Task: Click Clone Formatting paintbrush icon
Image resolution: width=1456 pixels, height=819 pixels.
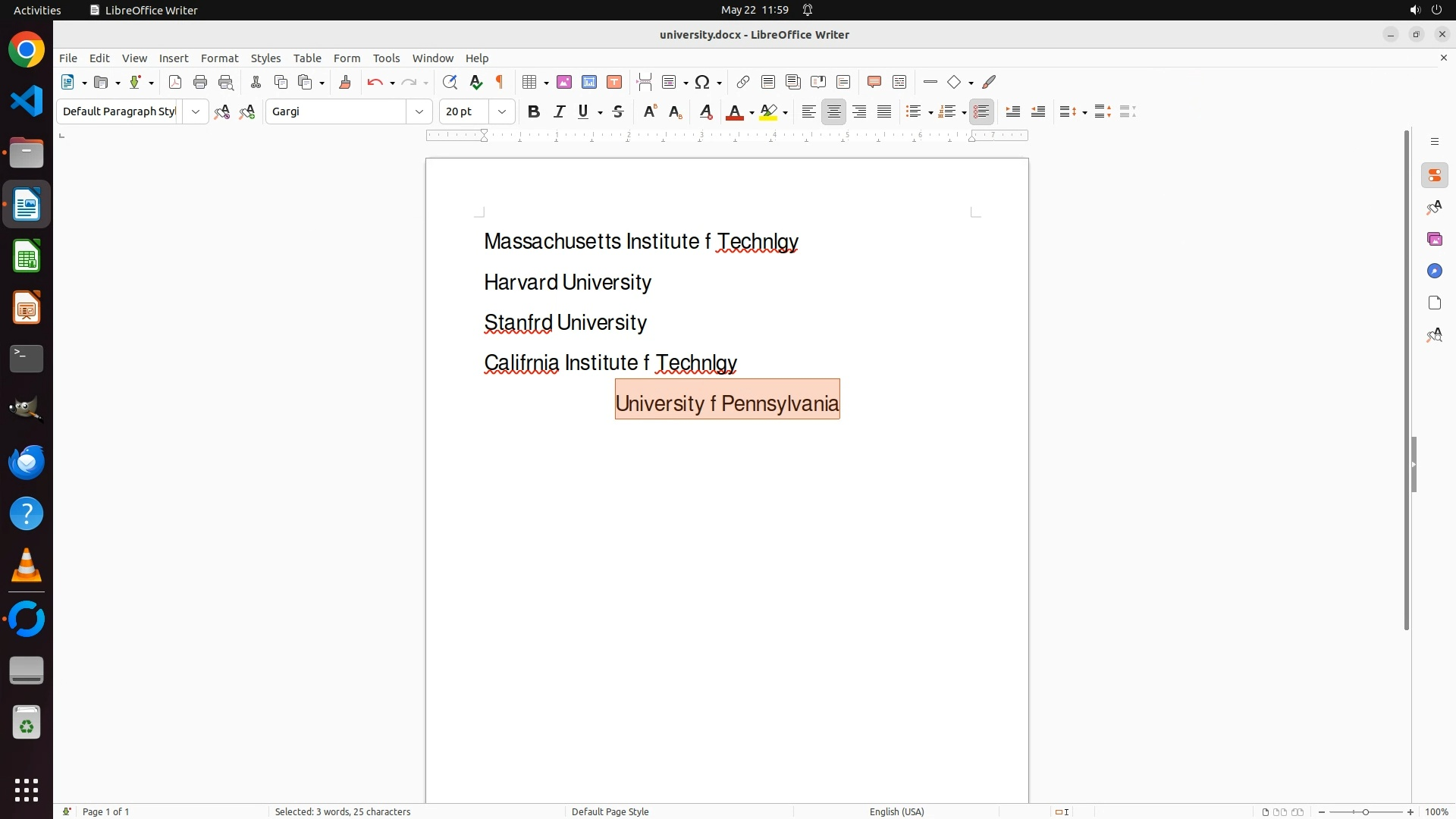Action: pos(345,82)
